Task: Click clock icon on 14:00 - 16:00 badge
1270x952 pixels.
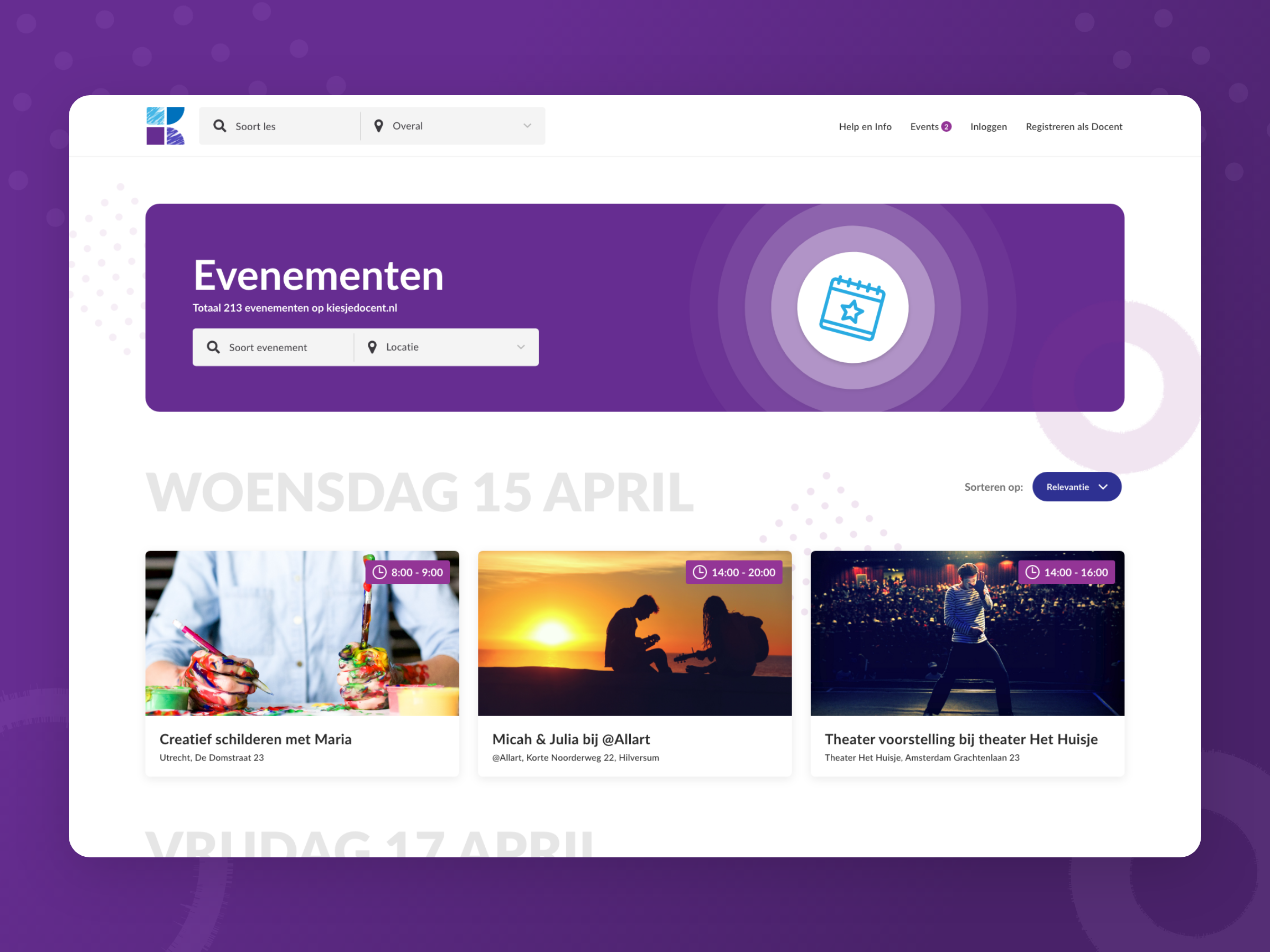Action: tap(1032, 572)
